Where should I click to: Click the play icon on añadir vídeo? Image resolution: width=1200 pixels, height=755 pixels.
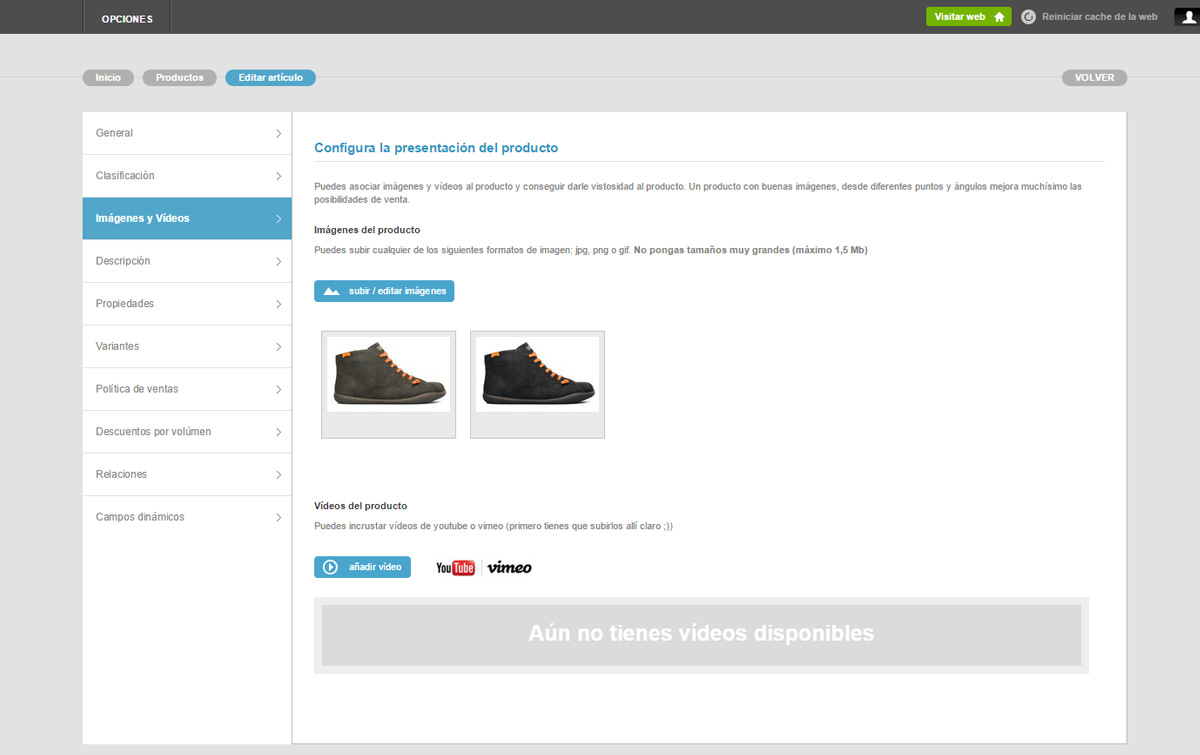pyautogui.click(x=331, y=567)
